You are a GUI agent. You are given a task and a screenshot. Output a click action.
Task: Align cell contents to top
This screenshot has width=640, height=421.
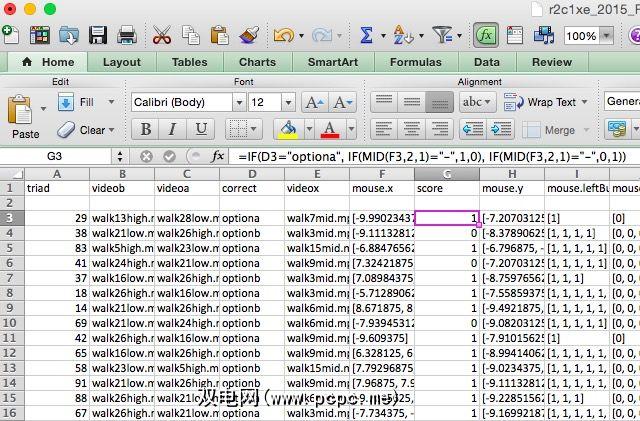pyautogui.click(x=384, y=102)
